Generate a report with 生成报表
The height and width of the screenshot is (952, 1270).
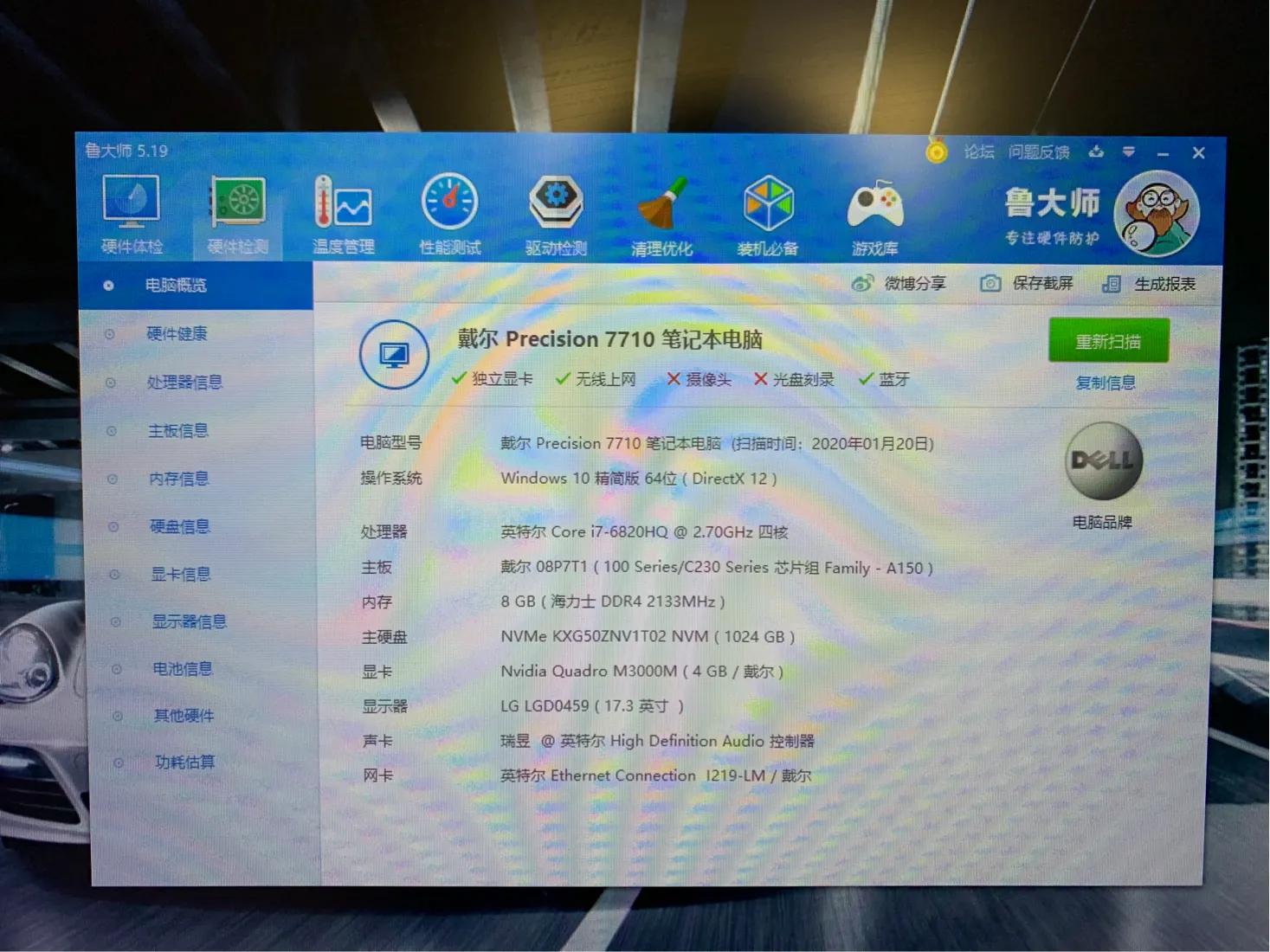pyautogui.click(x=1149, y=284)
